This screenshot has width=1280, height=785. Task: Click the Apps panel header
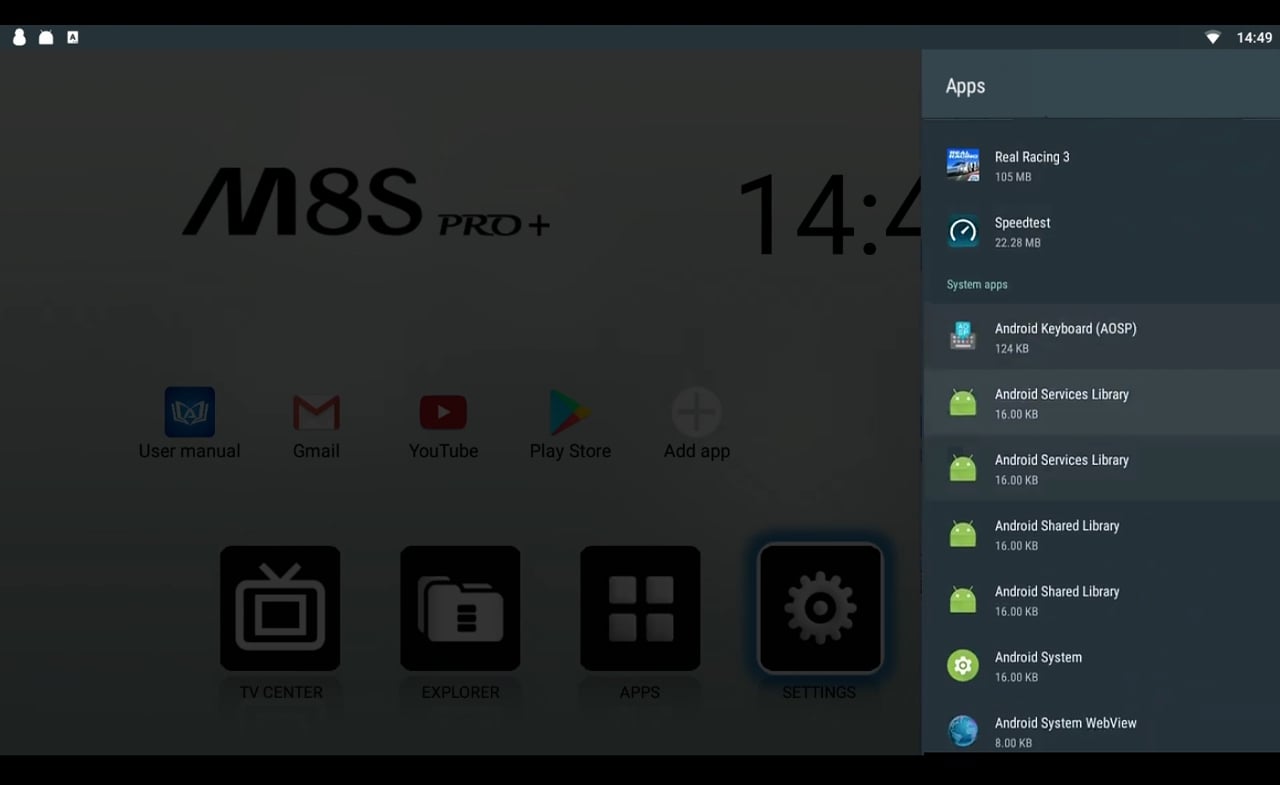pyautogui.click(x=965, y=86)
